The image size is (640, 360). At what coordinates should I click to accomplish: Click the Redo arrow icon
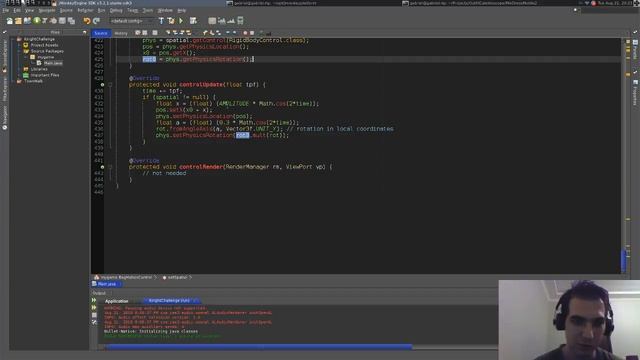96,21
